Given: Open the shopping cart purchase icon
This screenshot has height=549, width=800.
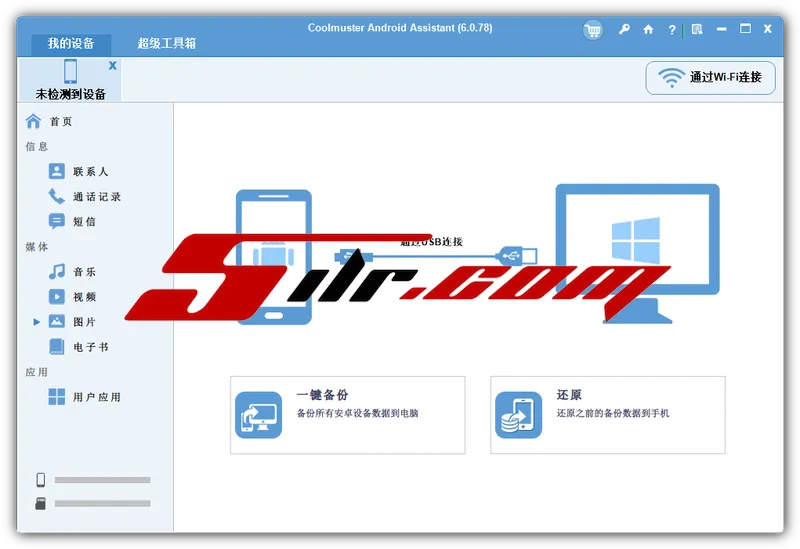Looking at the screenshot, I should pos(593,30).
